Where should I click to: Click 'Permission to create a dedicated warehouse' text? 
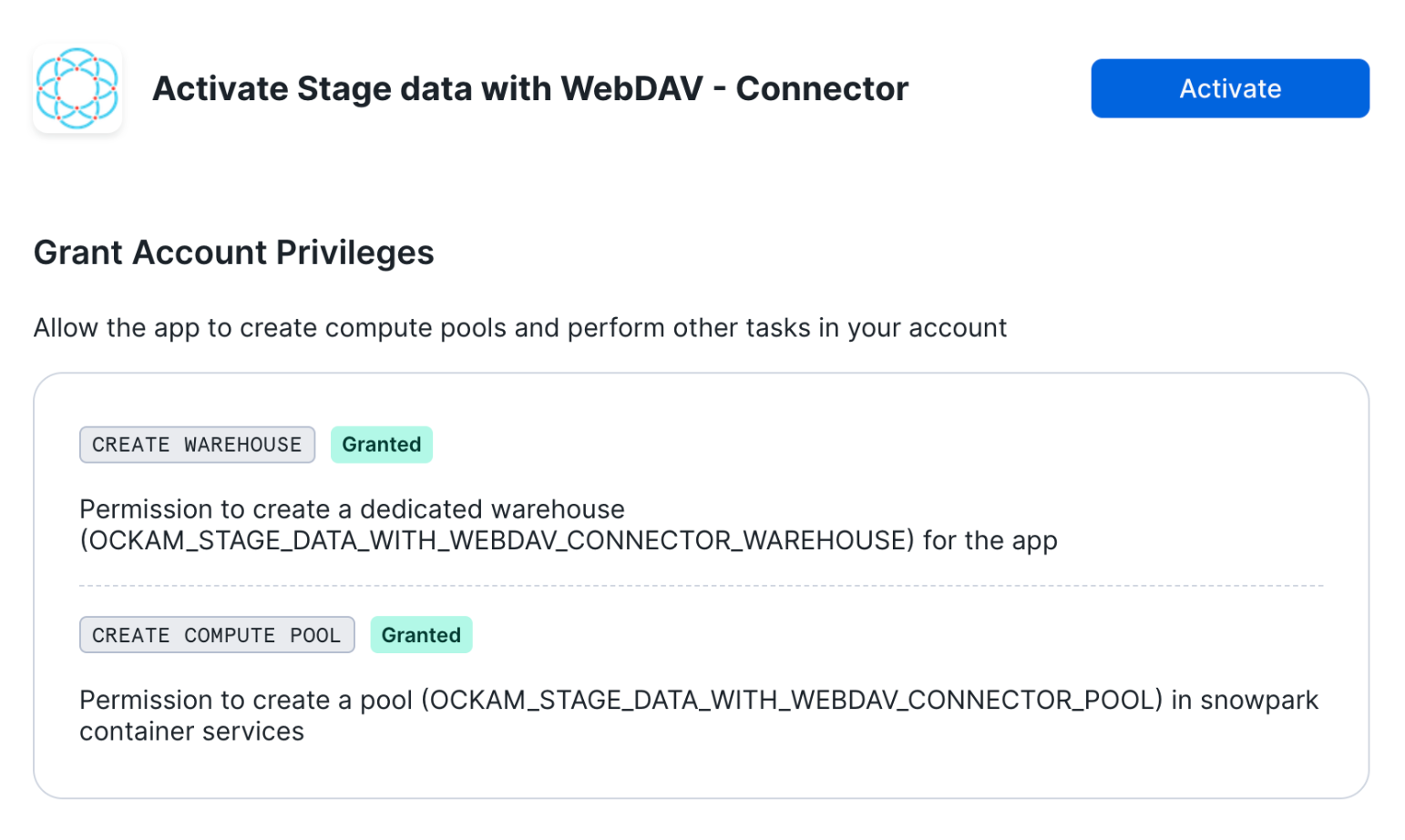(352, 509)
